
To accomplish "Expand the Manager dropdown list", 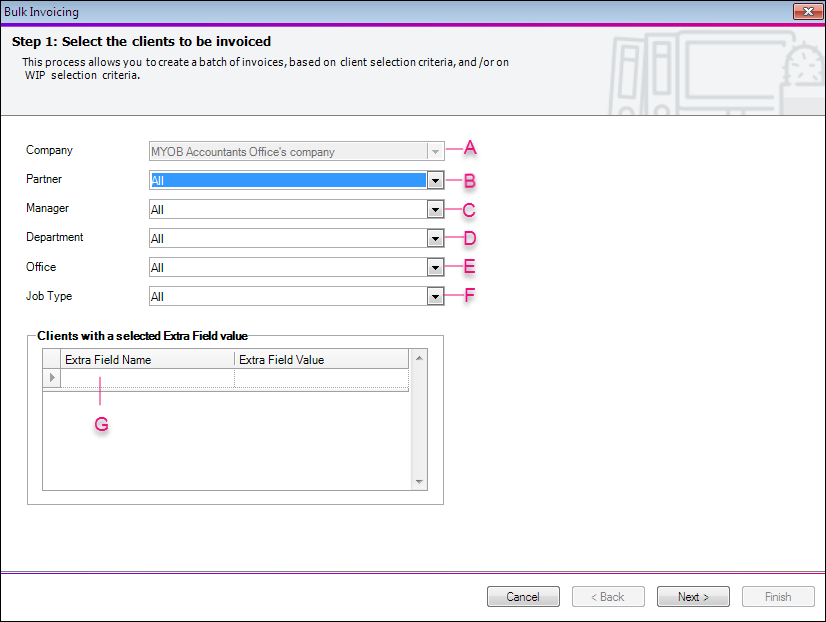I will 434,210.
